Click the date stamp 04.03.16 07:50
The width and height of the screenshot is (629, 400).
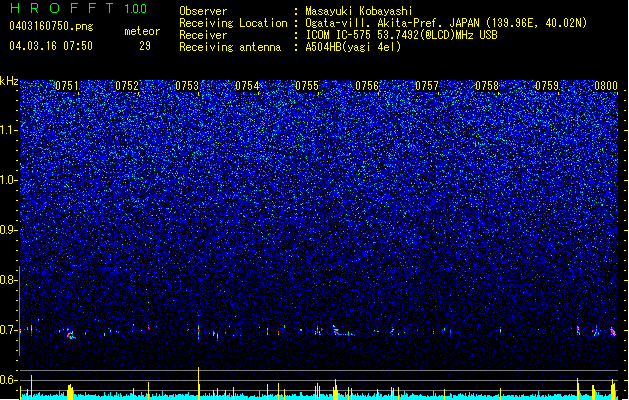(x=51, y=45)
